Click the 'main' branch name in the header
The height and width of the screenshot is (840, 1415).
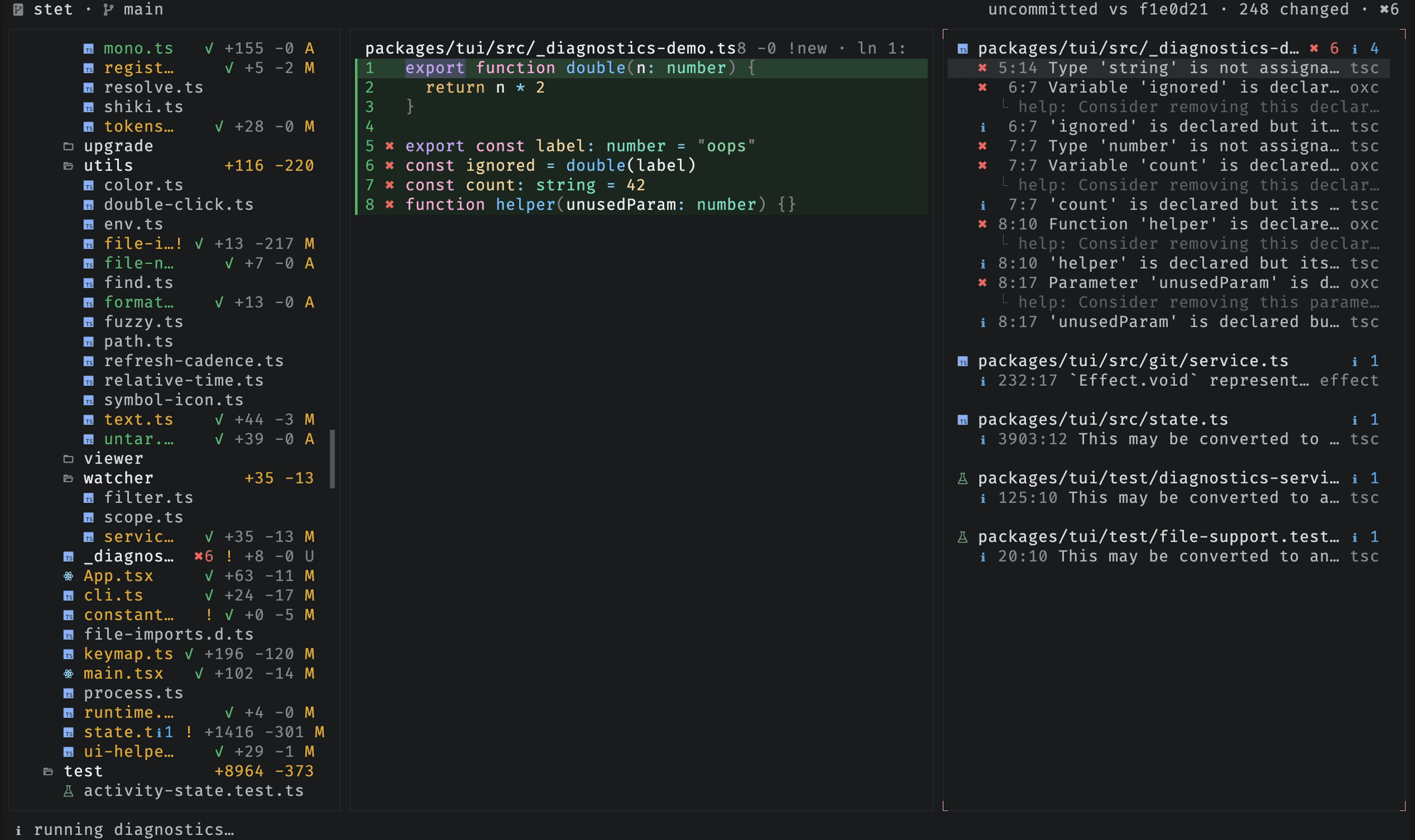[143, 9]
